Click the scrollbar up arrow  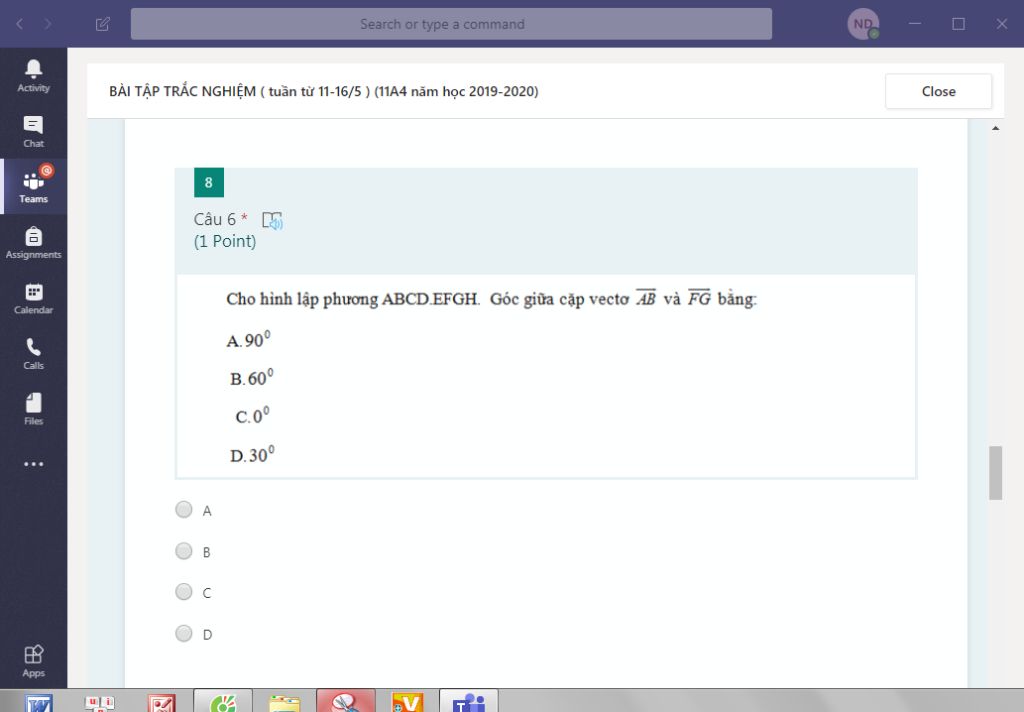995,128
